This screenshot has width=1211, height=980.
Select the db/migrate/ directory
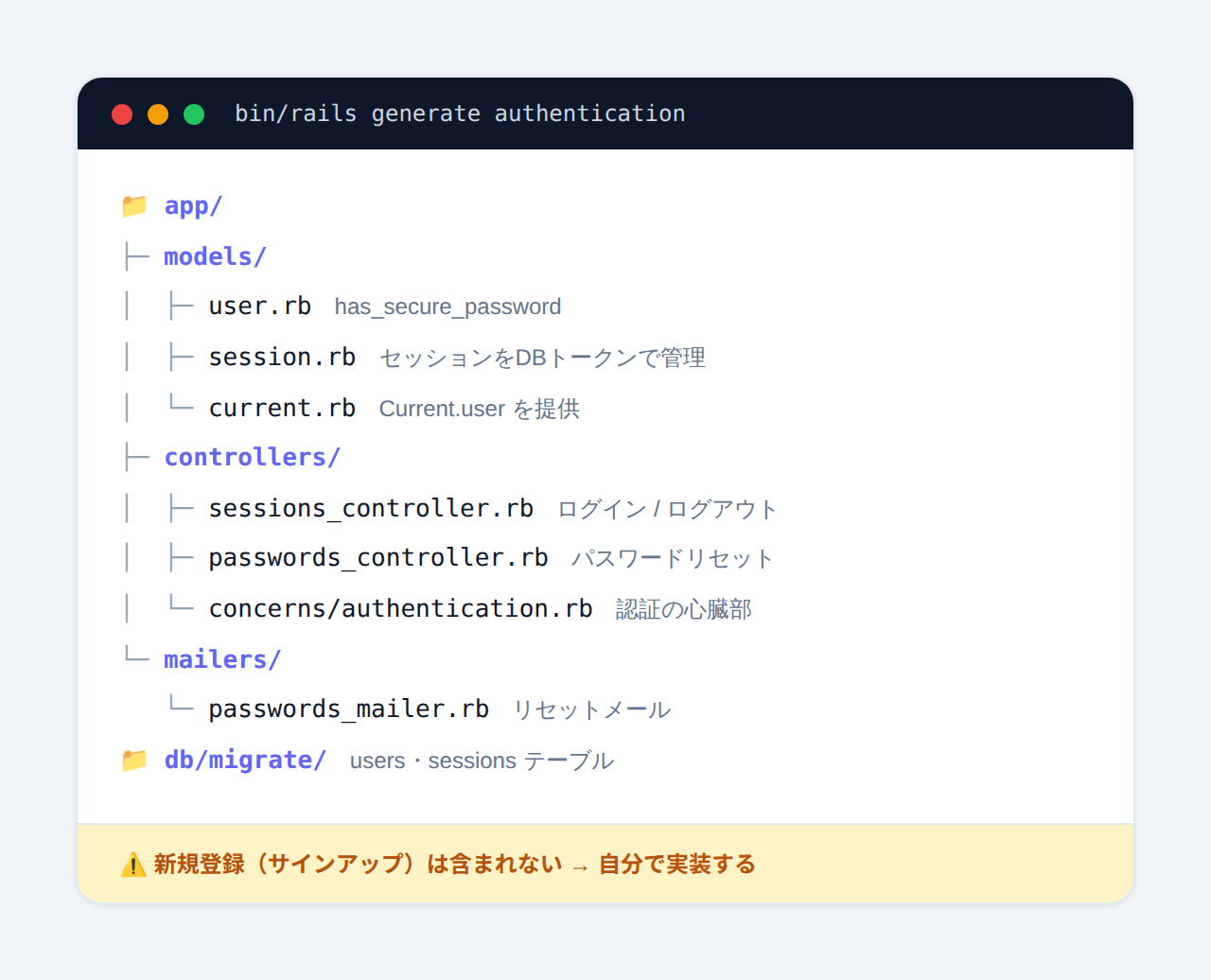(245, 760)
